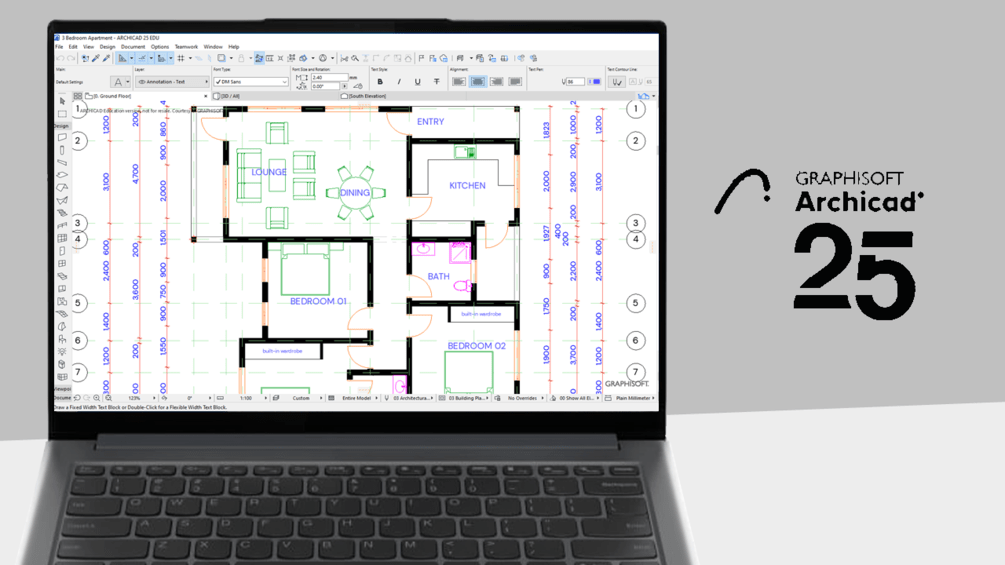
Task: Click the text contour line button
Action: point(617,82)
